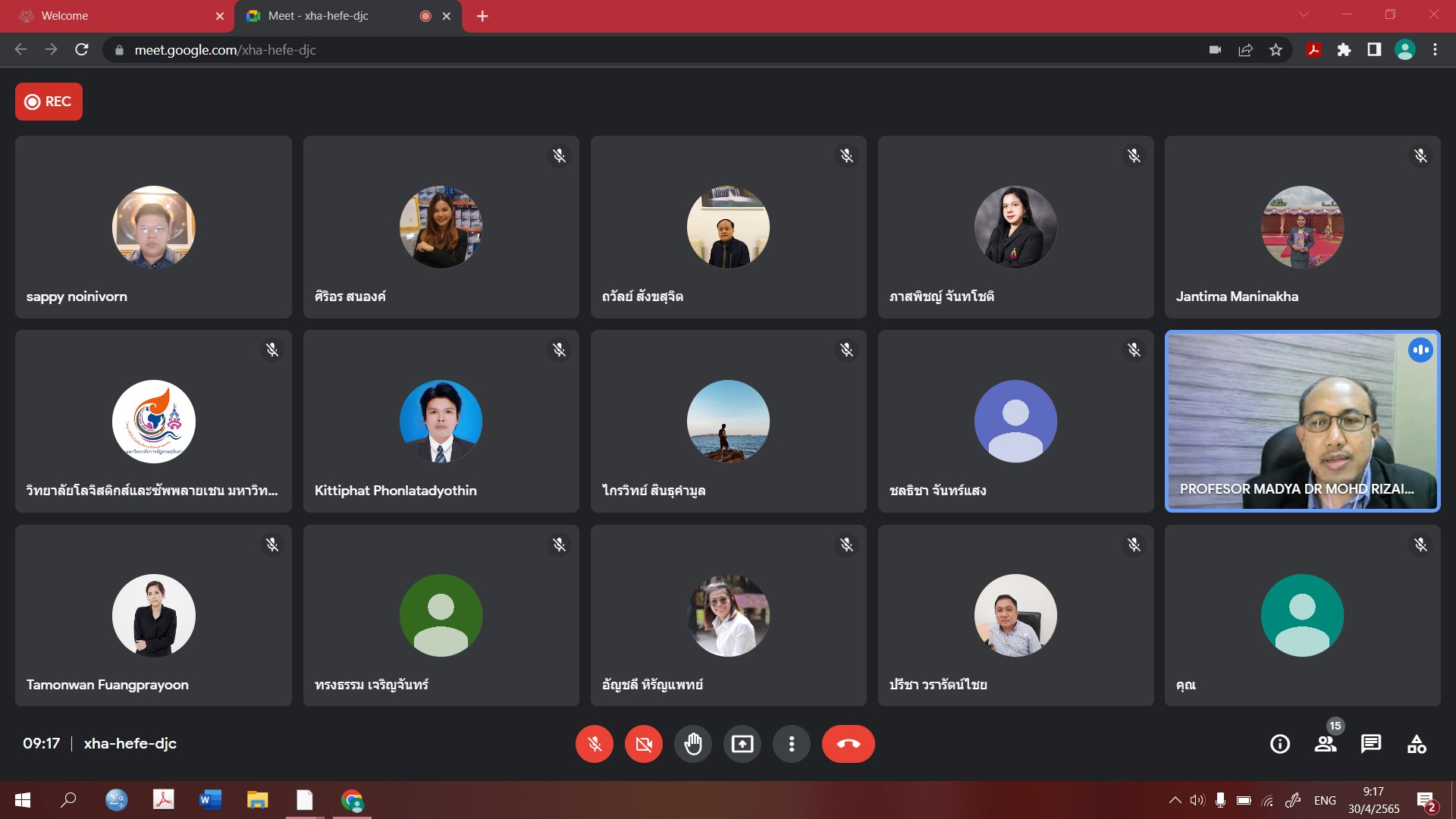Open the activities icon
1456x819 pixels.
point(1417,744)
